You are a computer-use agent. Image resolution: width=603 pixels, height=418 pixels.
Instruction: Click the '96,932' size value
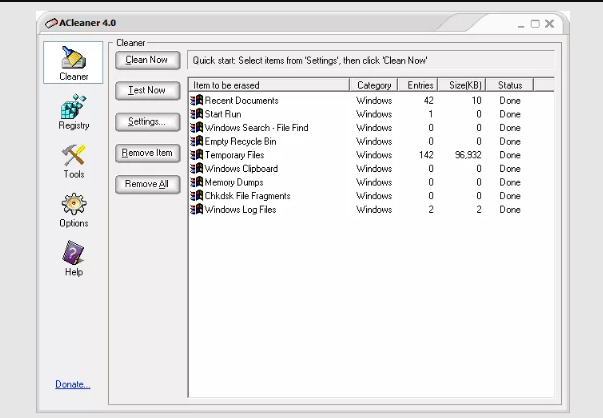point(468,155)
